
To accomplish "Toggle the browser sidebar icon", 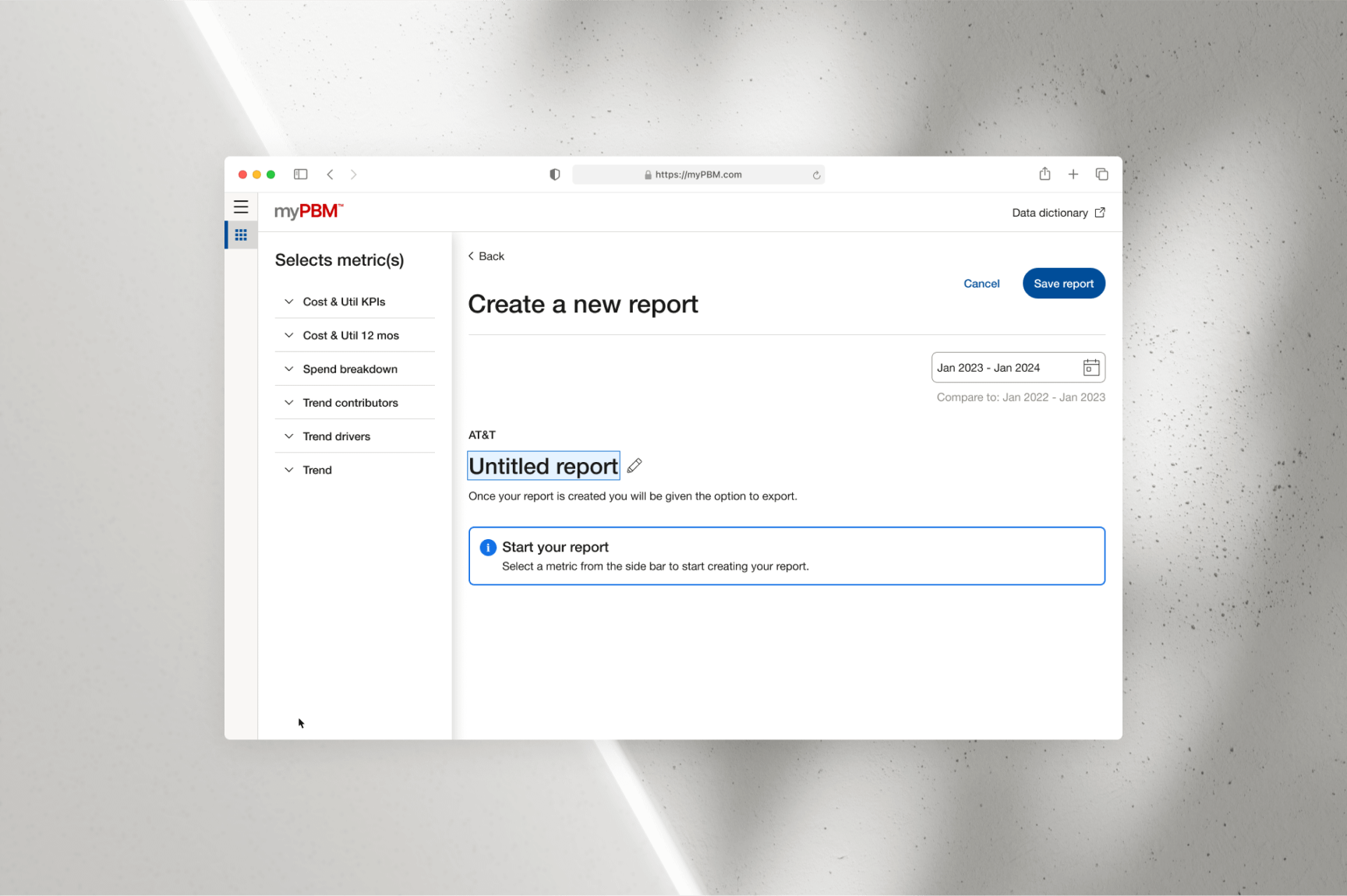I will 301,175.
